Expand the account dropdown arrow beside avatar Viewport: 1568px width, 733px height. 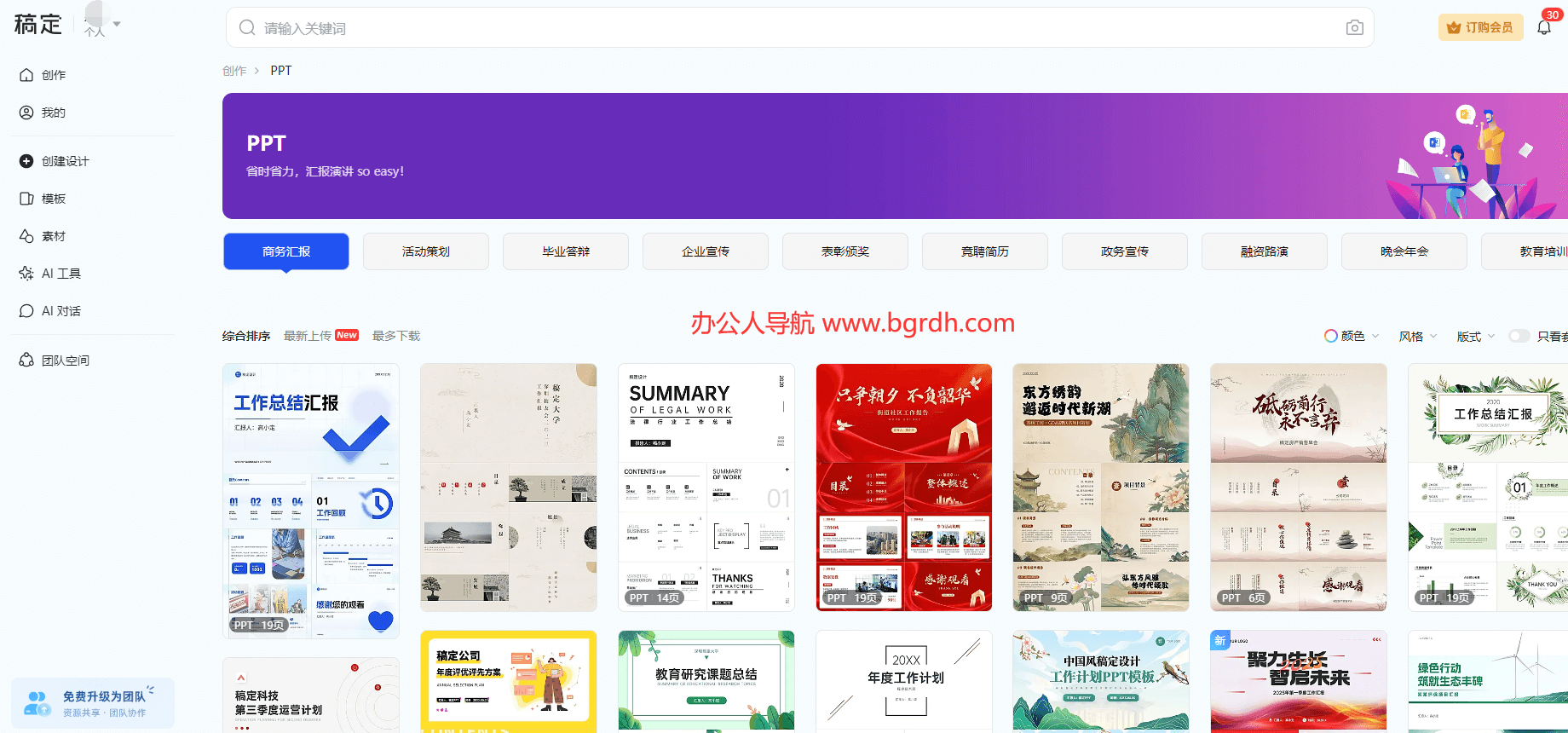[117, 24]
